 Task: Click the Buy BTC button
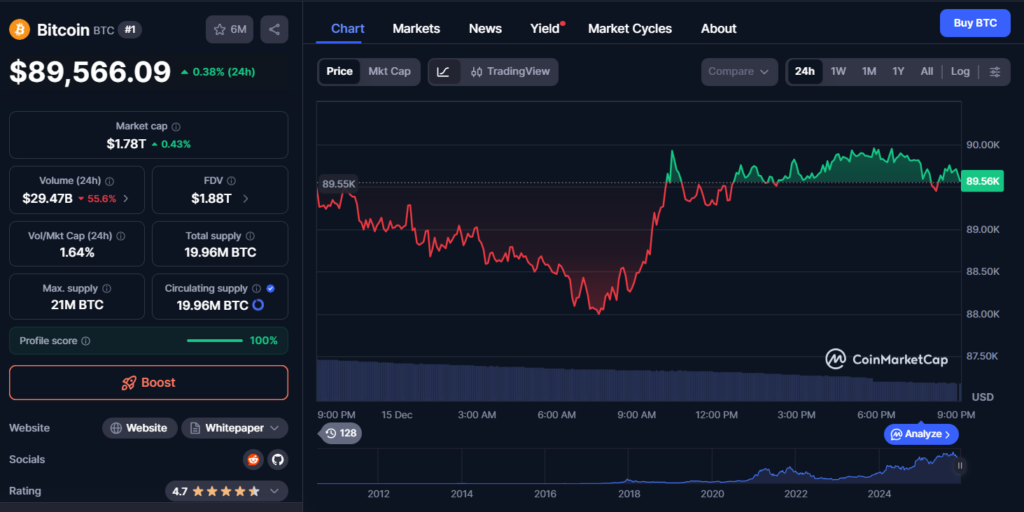[974, 23]
